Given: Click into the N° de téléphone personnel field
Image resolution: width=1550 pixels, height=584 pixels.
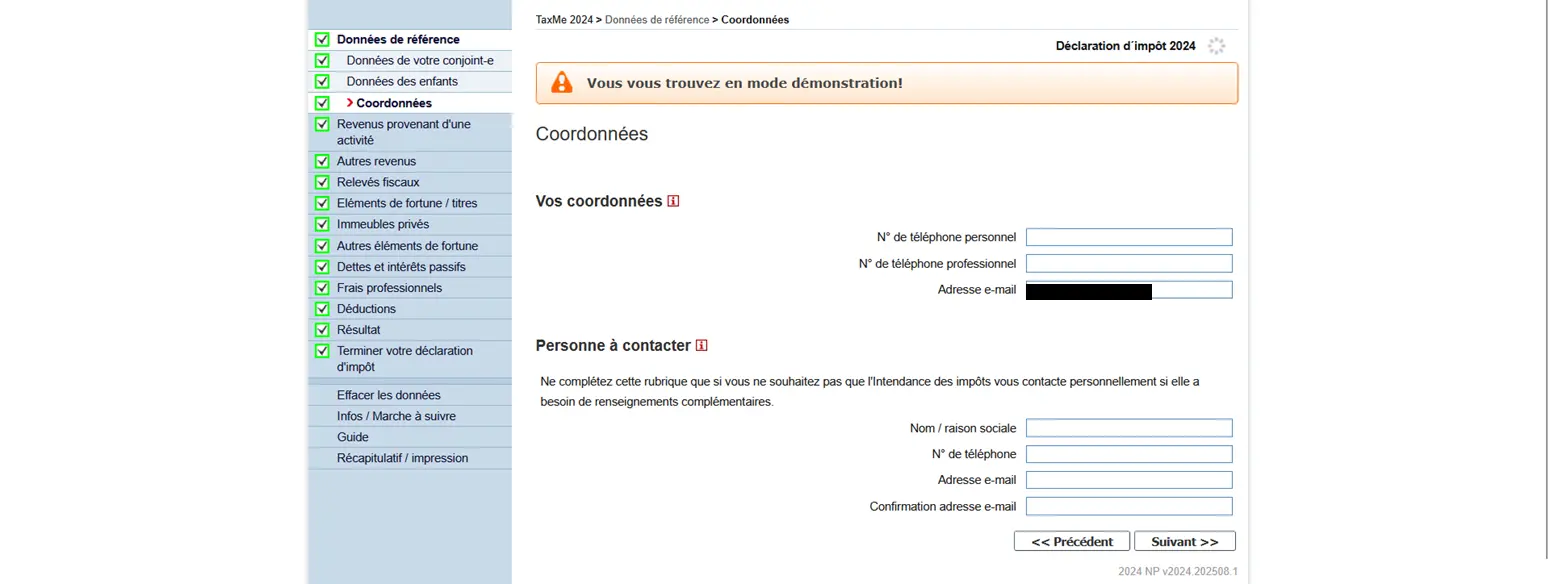Looking at the screenshot, I should (x=1128, y=236).
